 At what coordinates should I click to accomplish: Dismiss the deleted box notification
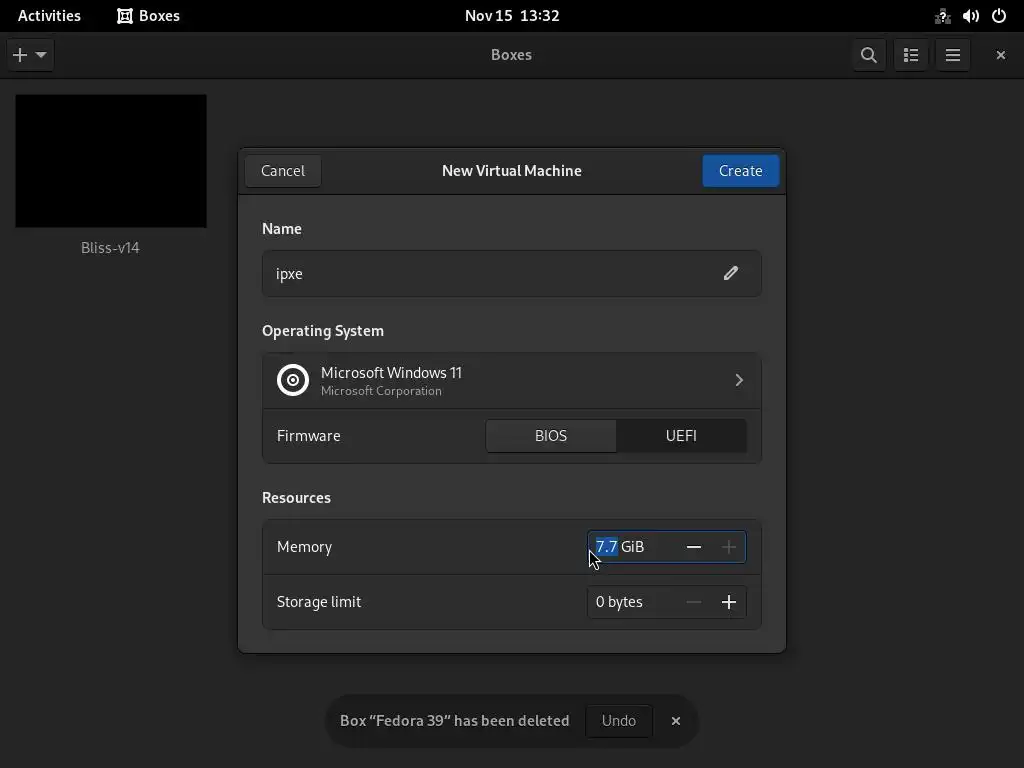676,721
